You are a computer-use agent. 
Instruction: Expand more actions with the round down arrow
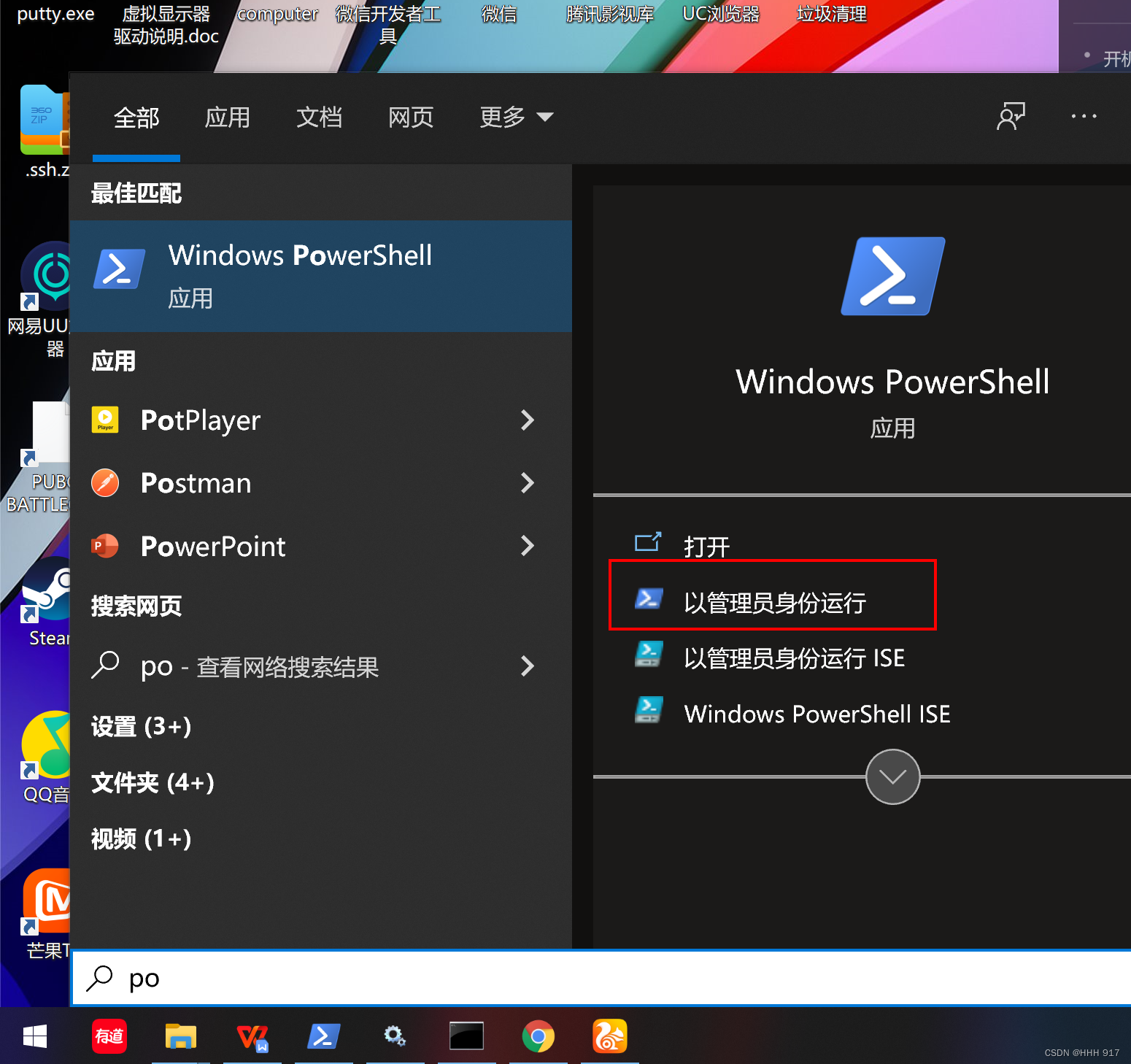click(x=892, y=776)
